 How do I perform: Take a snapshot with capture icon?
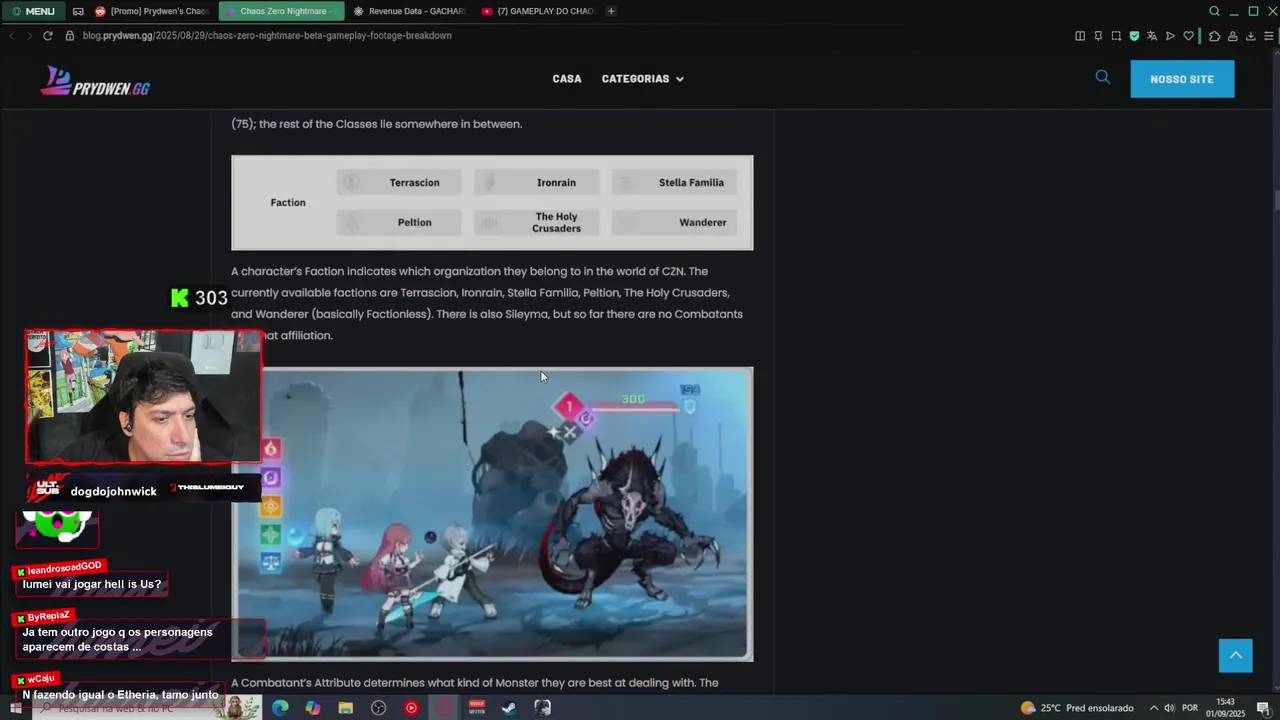click(1116, 36)
